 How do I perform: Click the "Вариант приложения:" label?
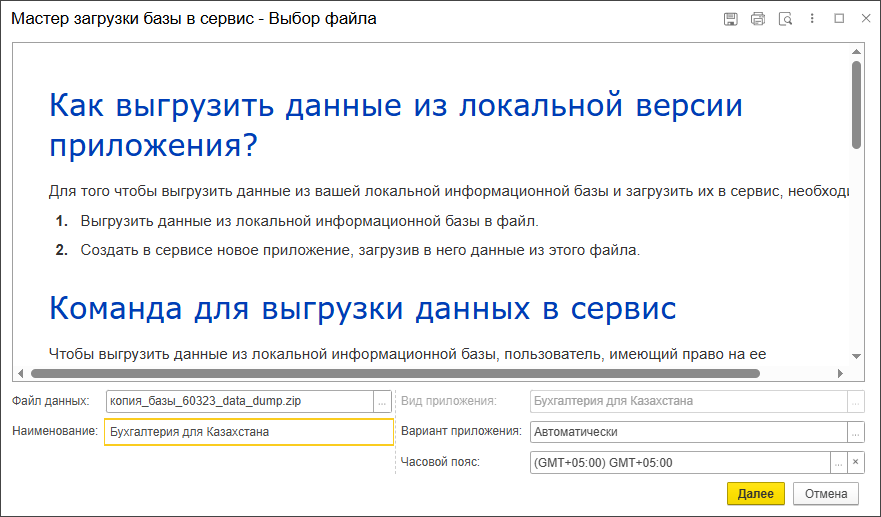[x=461, y=431]
